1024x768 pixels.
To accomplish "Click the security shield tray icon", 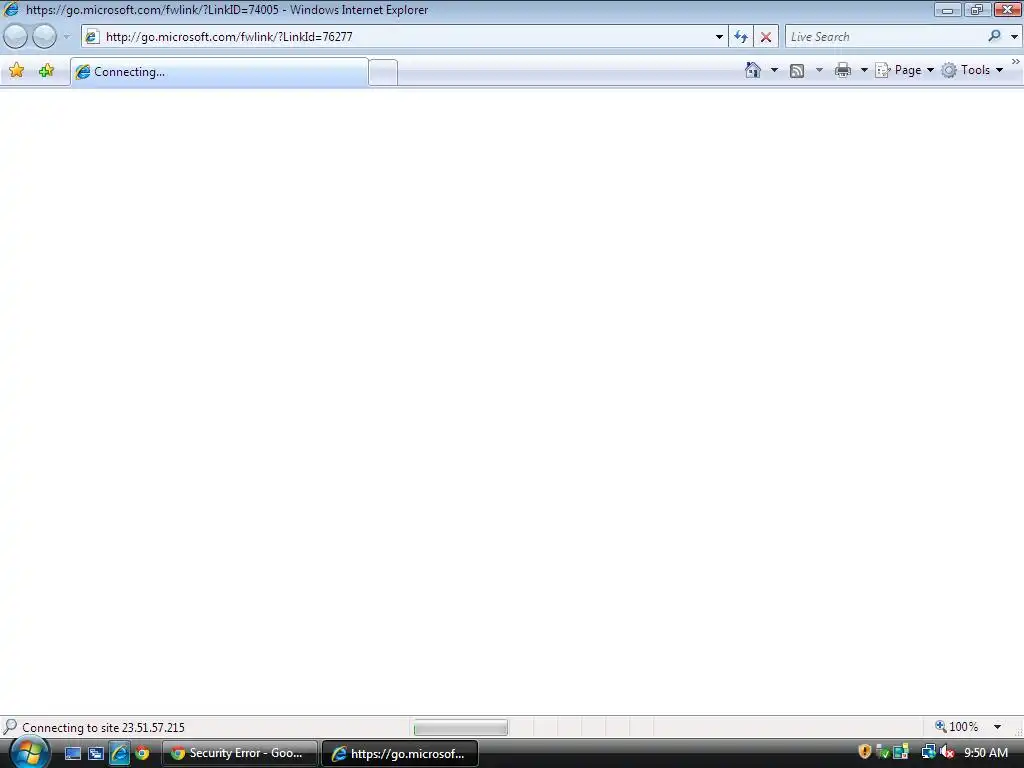I will (x=865, y=752).
